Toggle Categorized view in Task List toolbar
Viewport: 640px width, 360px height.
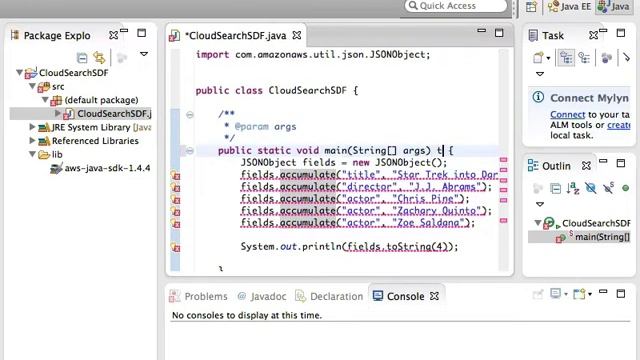pyautogui.click(x=567, y=58)
